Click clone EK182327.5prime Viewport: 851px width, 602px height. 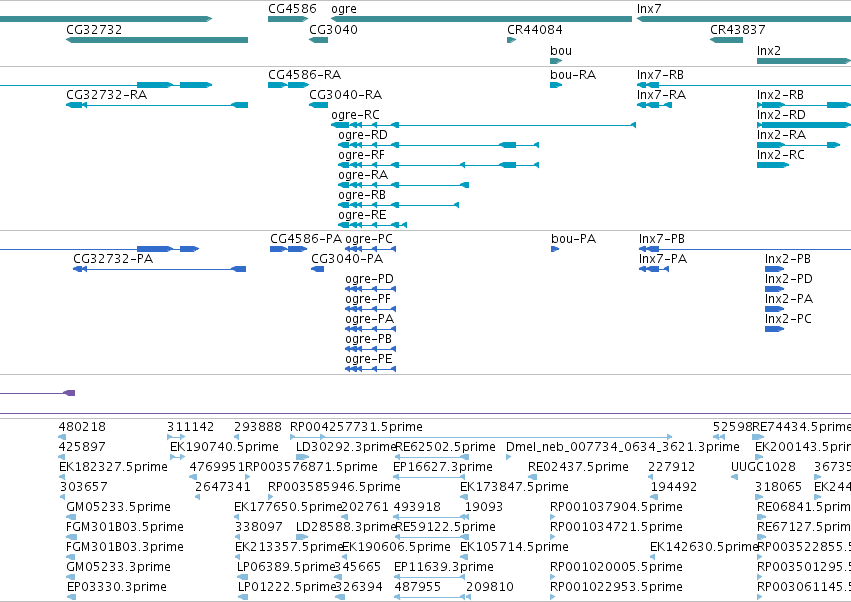[x=113, y=467]
